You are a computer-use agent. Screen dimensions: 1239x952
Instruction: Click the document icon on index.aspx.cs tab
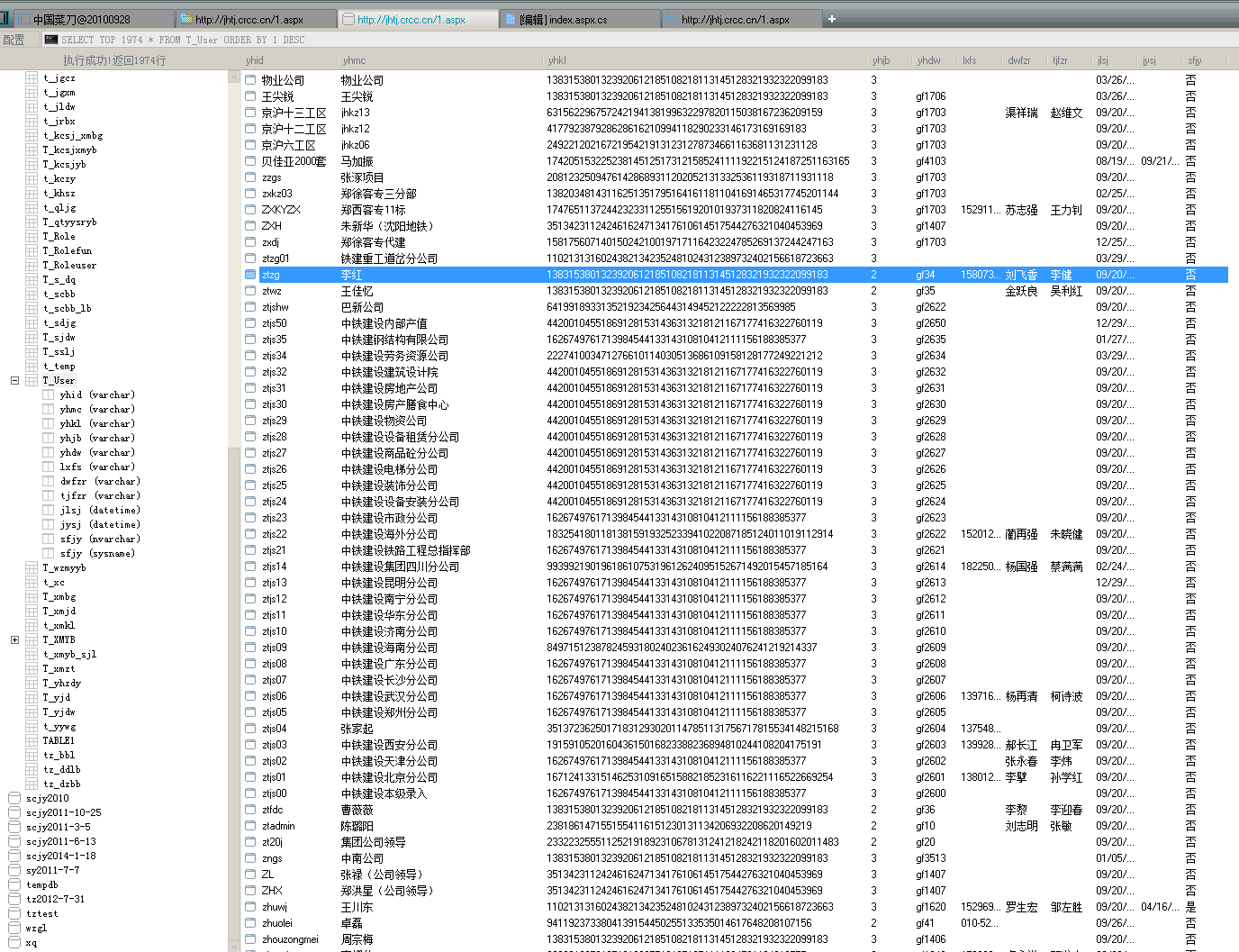click(511, 19)
